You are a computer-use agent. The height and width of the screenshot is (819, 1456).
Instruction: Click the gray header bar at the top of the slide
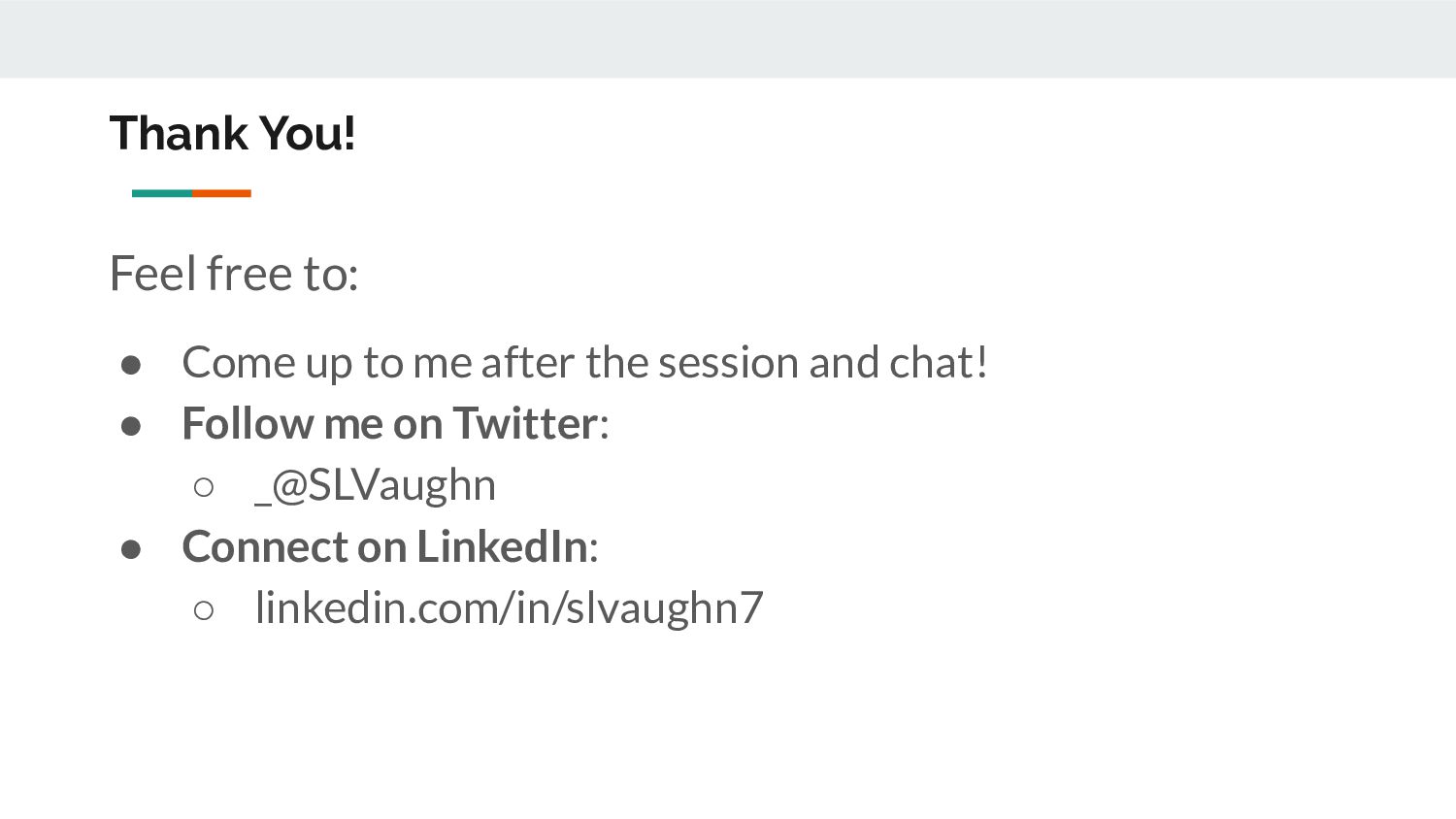(x=728, y=39)
